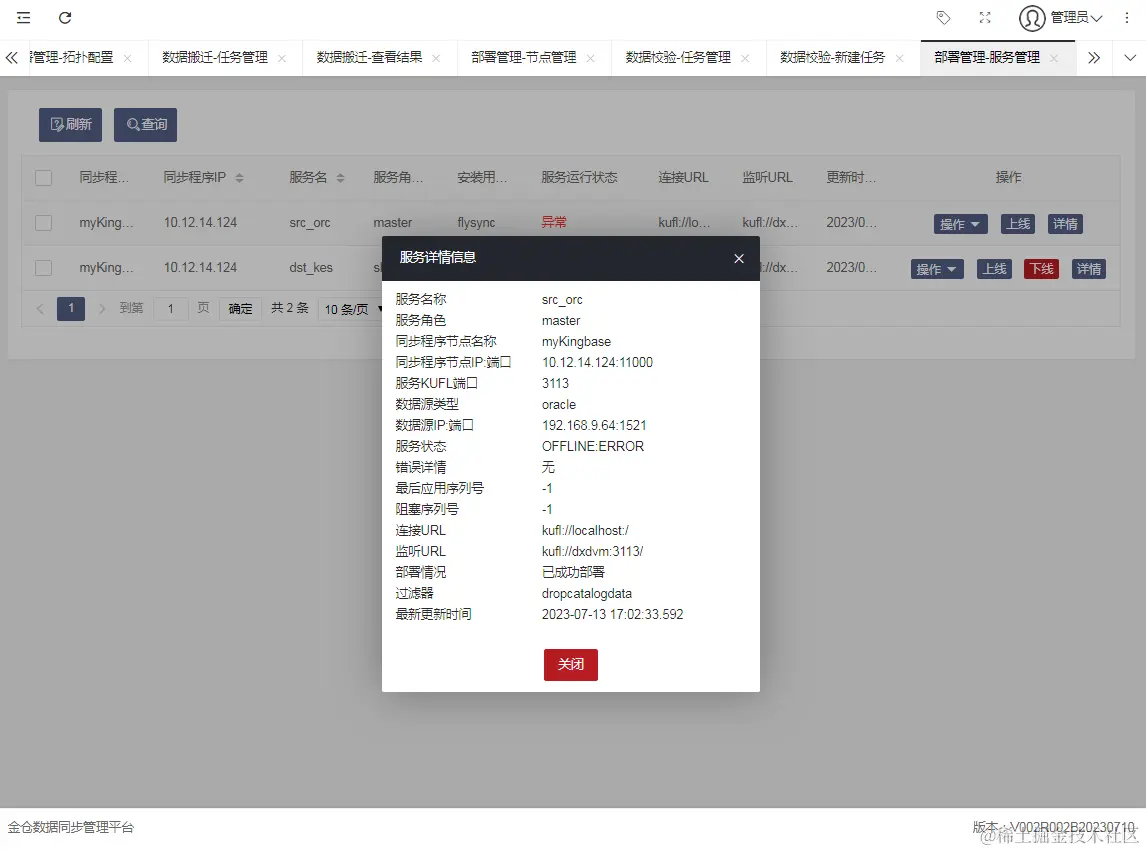Sort by 服务名 column arrows
Viewport: 1146px width, 852px height.
(x=340, y=178)
